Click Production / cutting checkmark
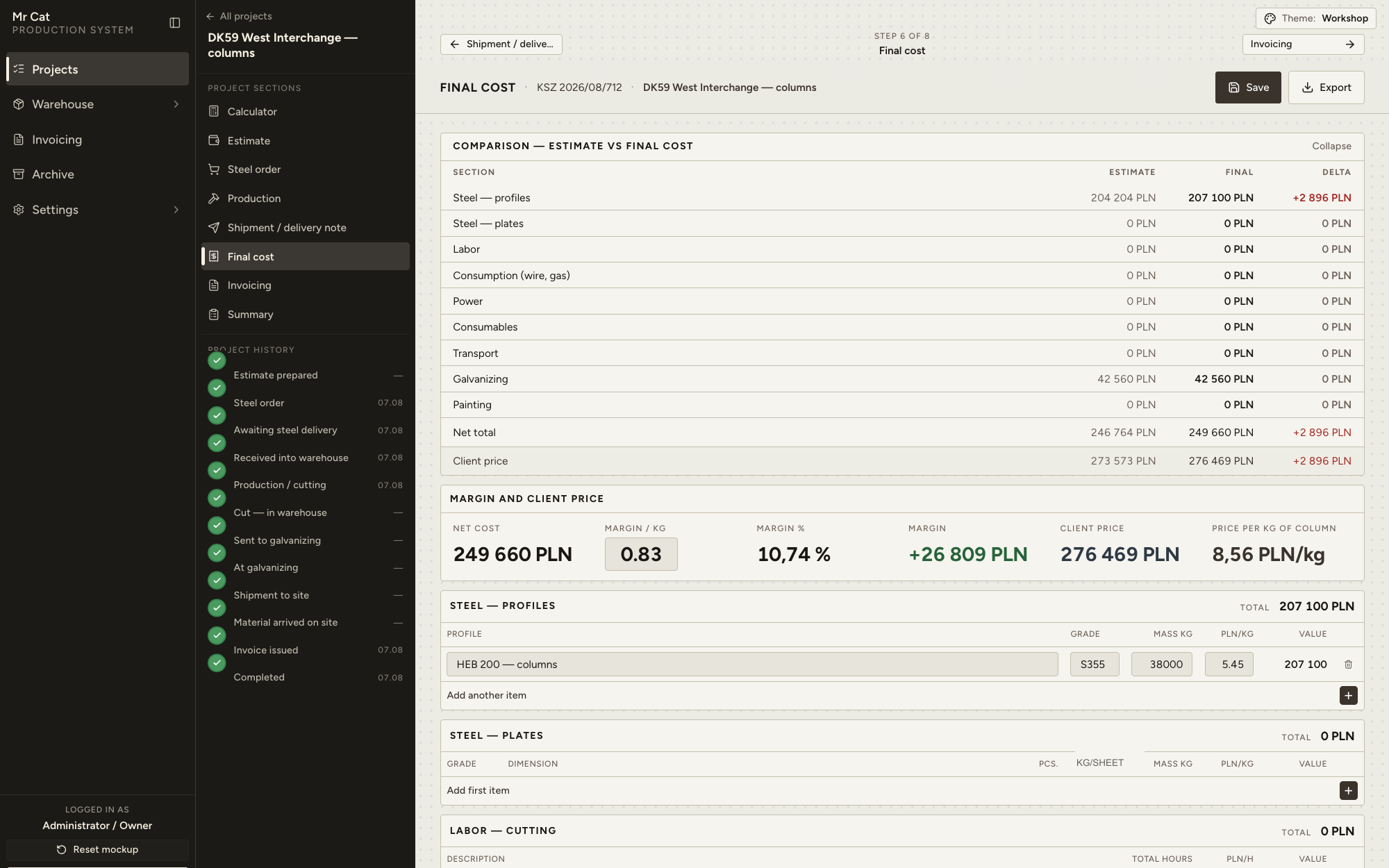 point(217,470)
